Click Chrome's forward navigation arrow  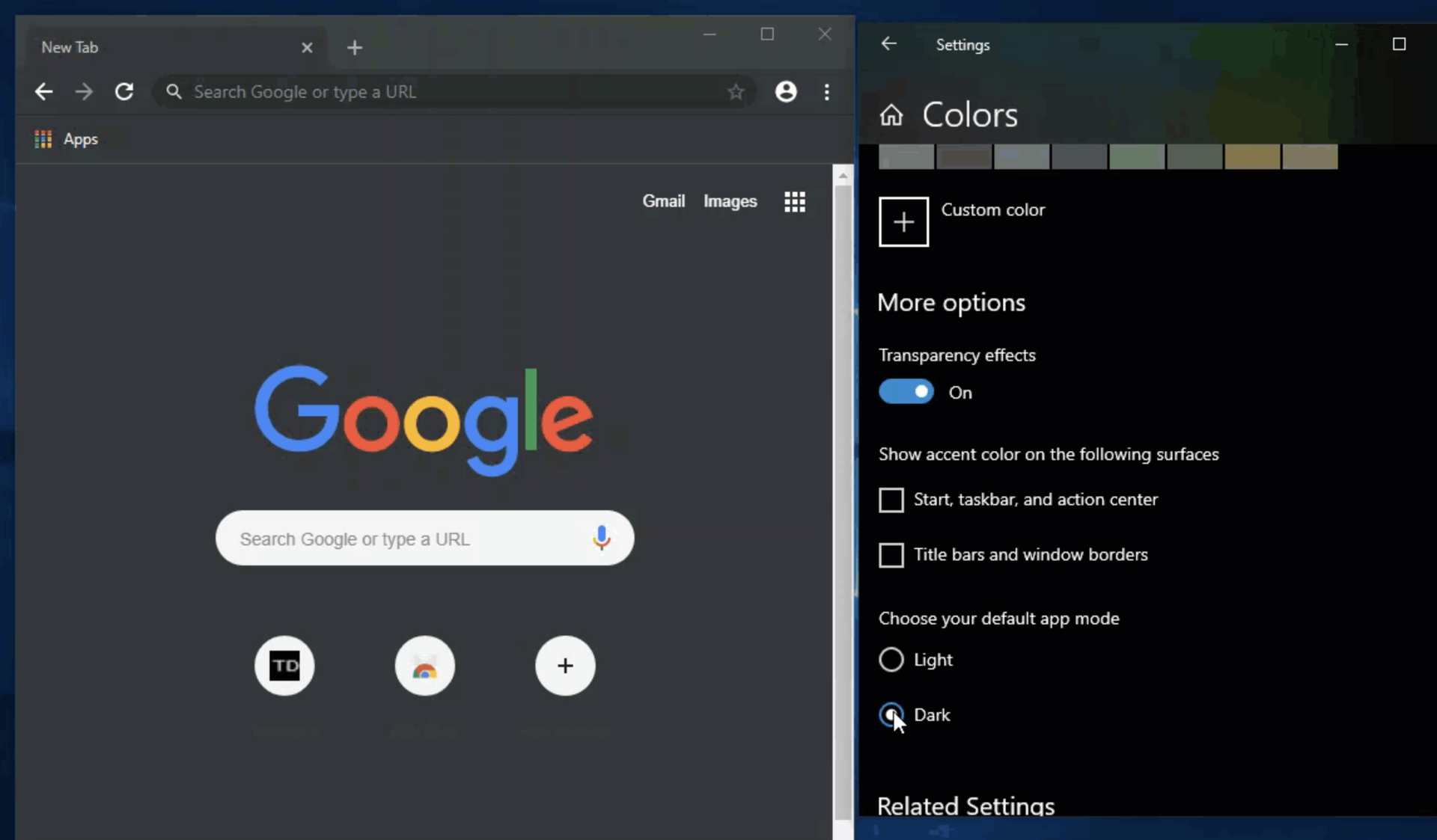pos(84,92)
